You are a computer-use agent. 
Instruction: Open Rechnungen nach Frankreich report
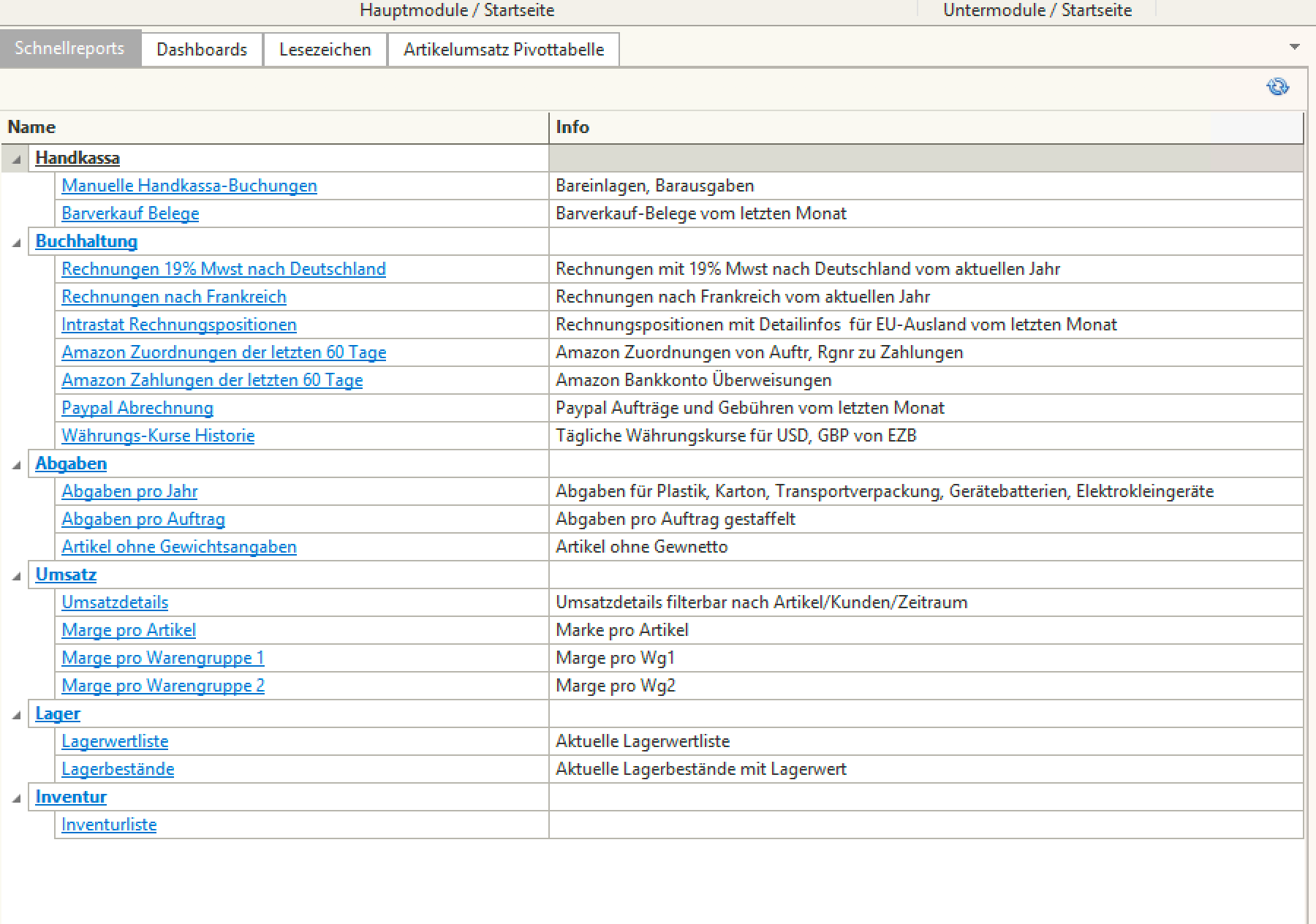(173, 297)
